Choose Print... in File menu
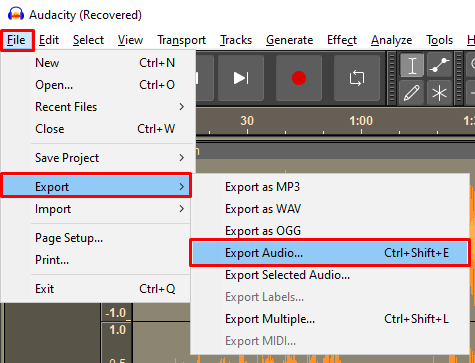 point(97,260)
